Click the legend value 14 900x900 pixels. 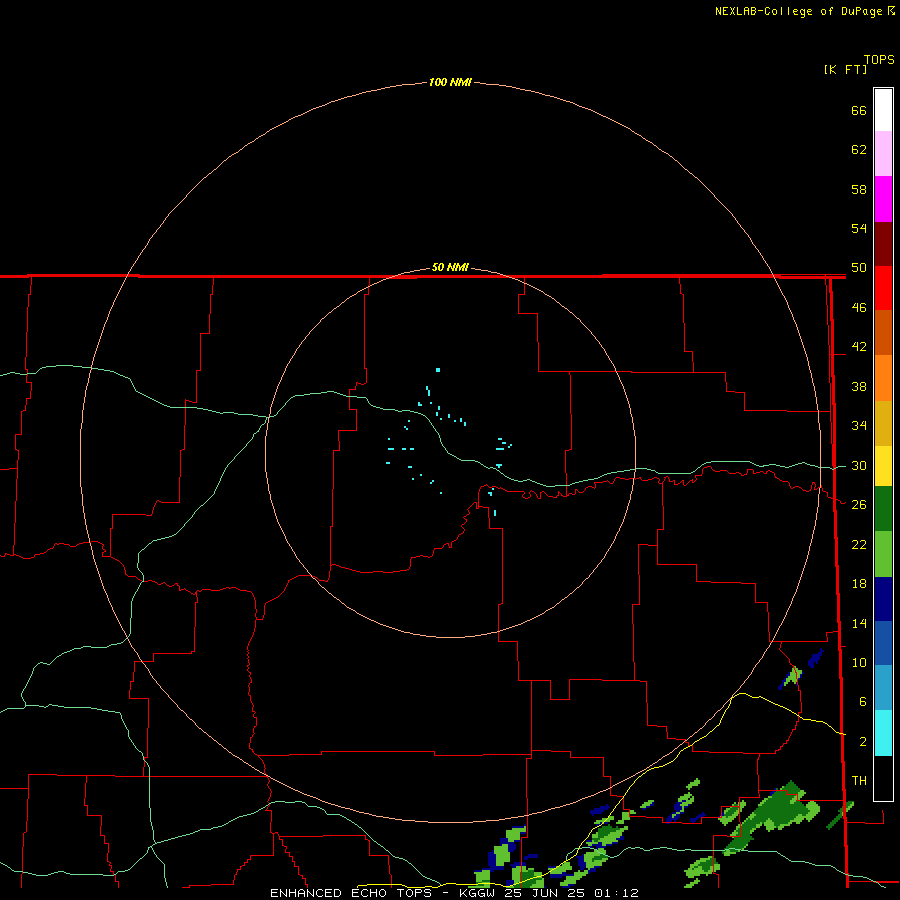[859, 623]
